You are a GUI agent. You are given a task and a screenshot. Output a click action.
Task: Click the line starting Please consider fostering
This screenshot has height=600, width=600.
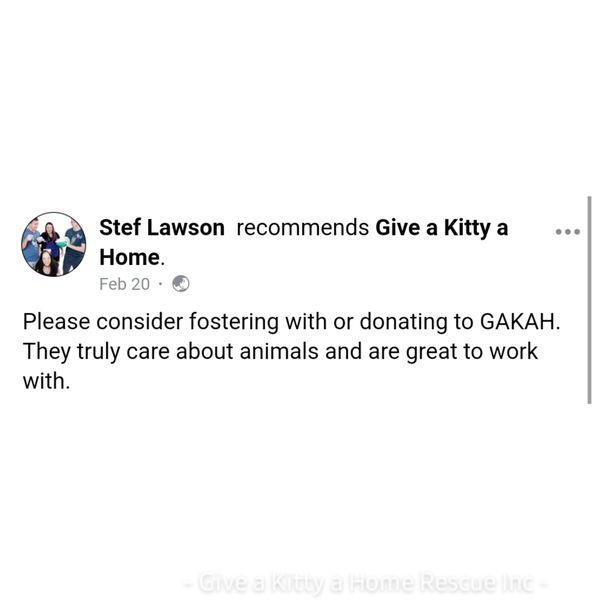point(292,321)
